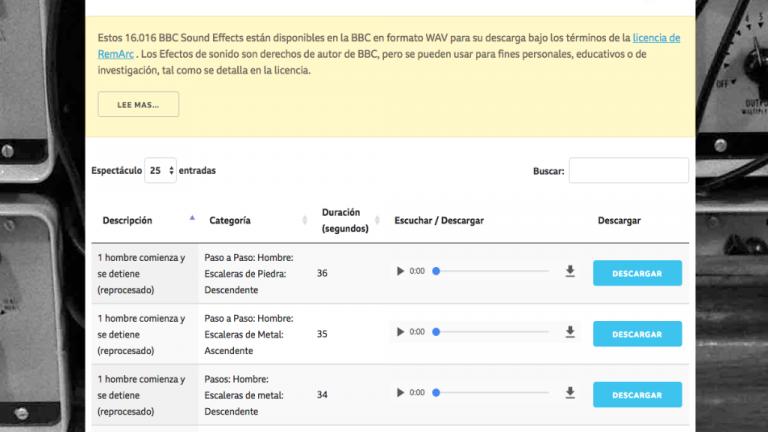The height and width of the screenshot is (432, 768).
Task: Click download arrow icon in first audio player
Action: (570, 271)
